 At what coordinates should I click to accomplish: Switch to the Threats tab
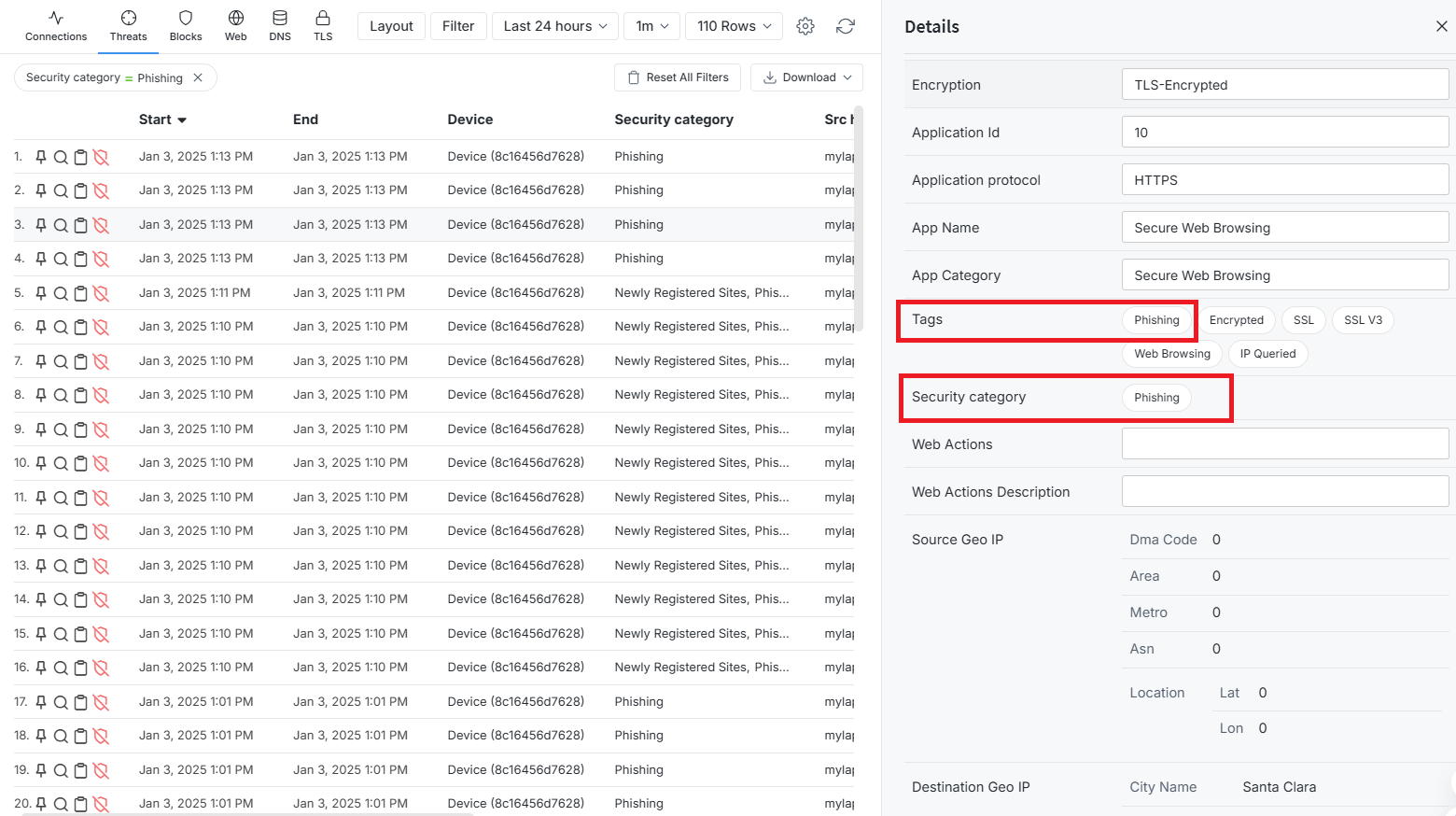128,26
